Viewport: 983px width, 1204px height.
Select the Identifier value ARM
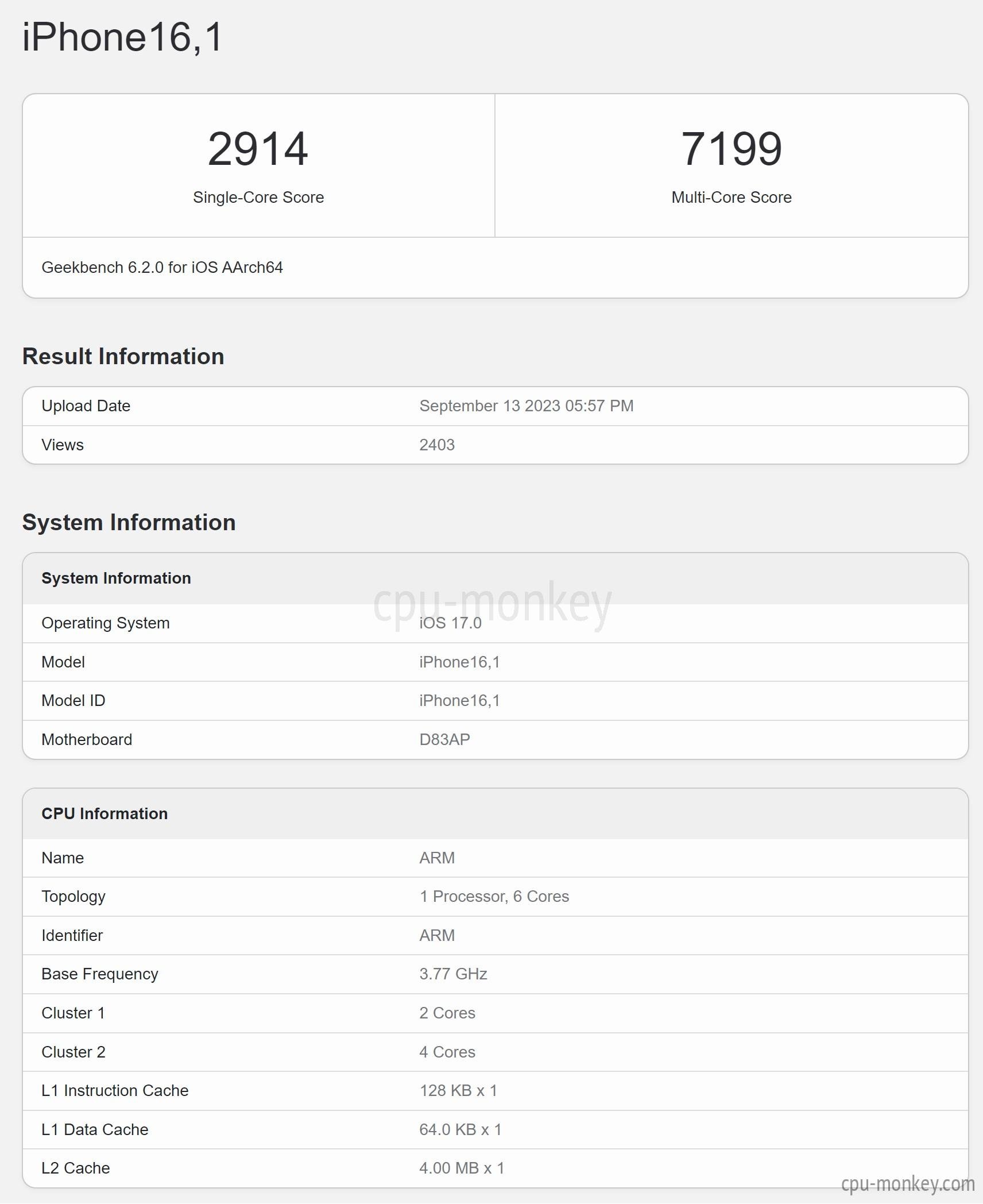click(x=437, y=935)
